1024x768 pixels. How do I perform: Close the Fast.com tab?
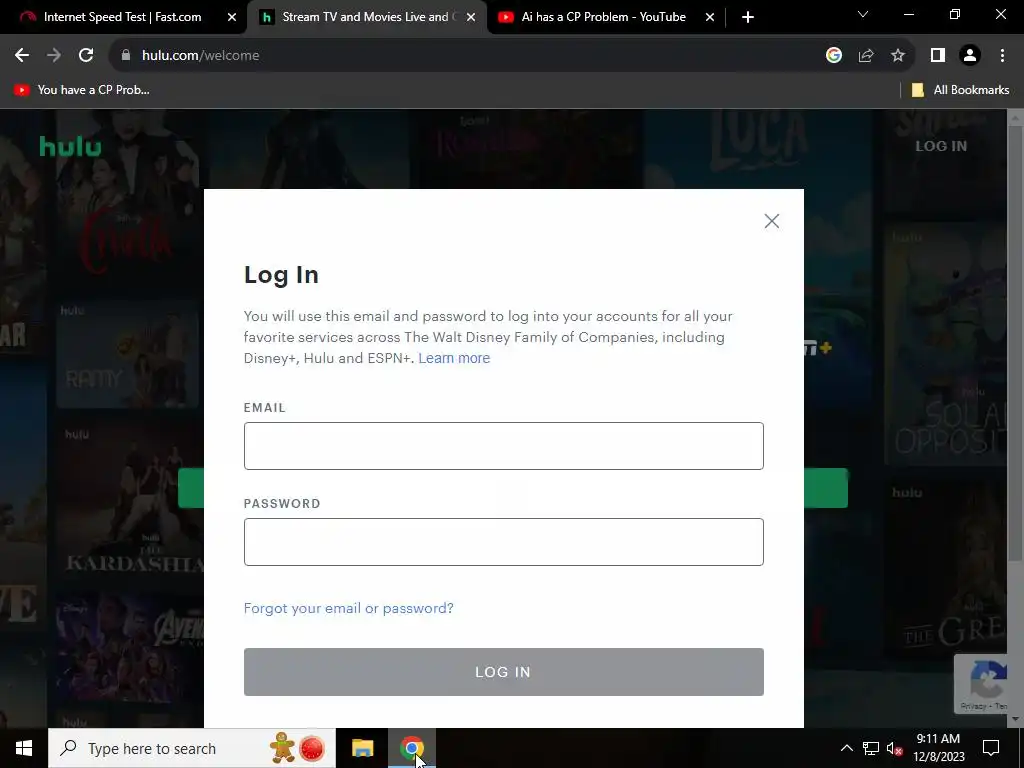coord(232,18)
